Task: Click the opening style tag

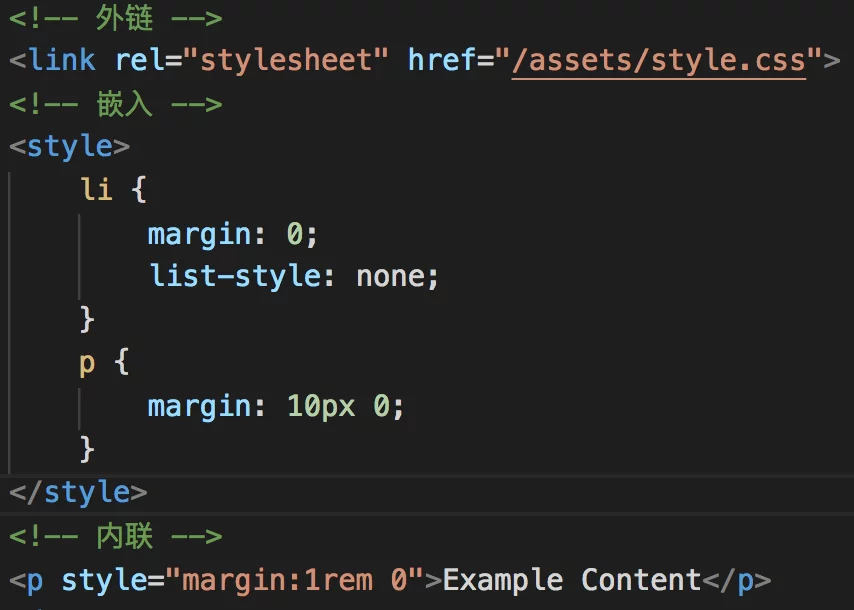Action: [70, 146]
